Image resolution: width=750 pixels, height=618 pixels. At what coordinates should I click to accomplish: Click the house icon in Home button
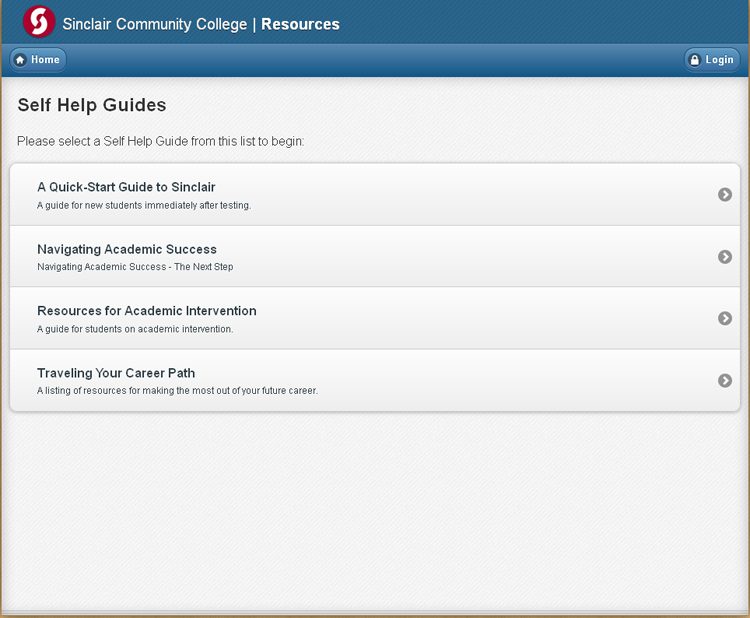coord(20,60)
